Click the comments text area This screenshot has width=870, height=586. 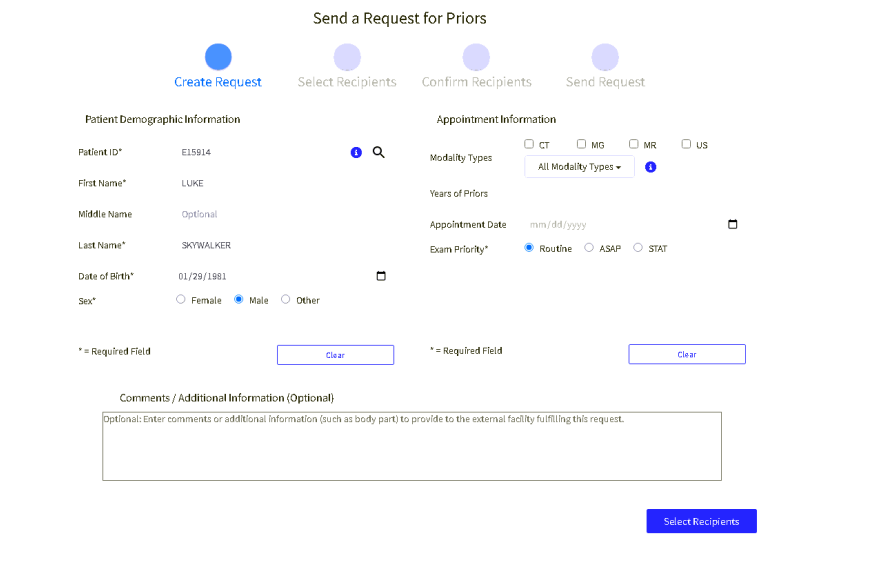tap(412, 446)
